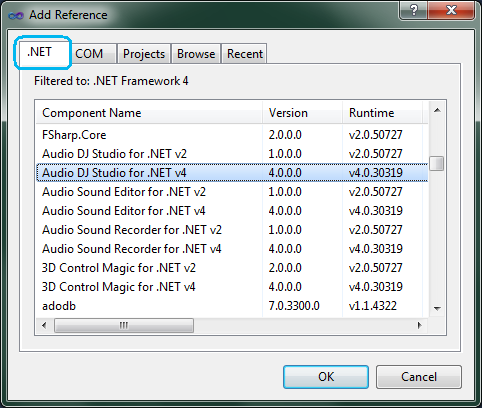Click the list scroll up arrow
This screenshot has width=482, height=408.
(437, 110)
